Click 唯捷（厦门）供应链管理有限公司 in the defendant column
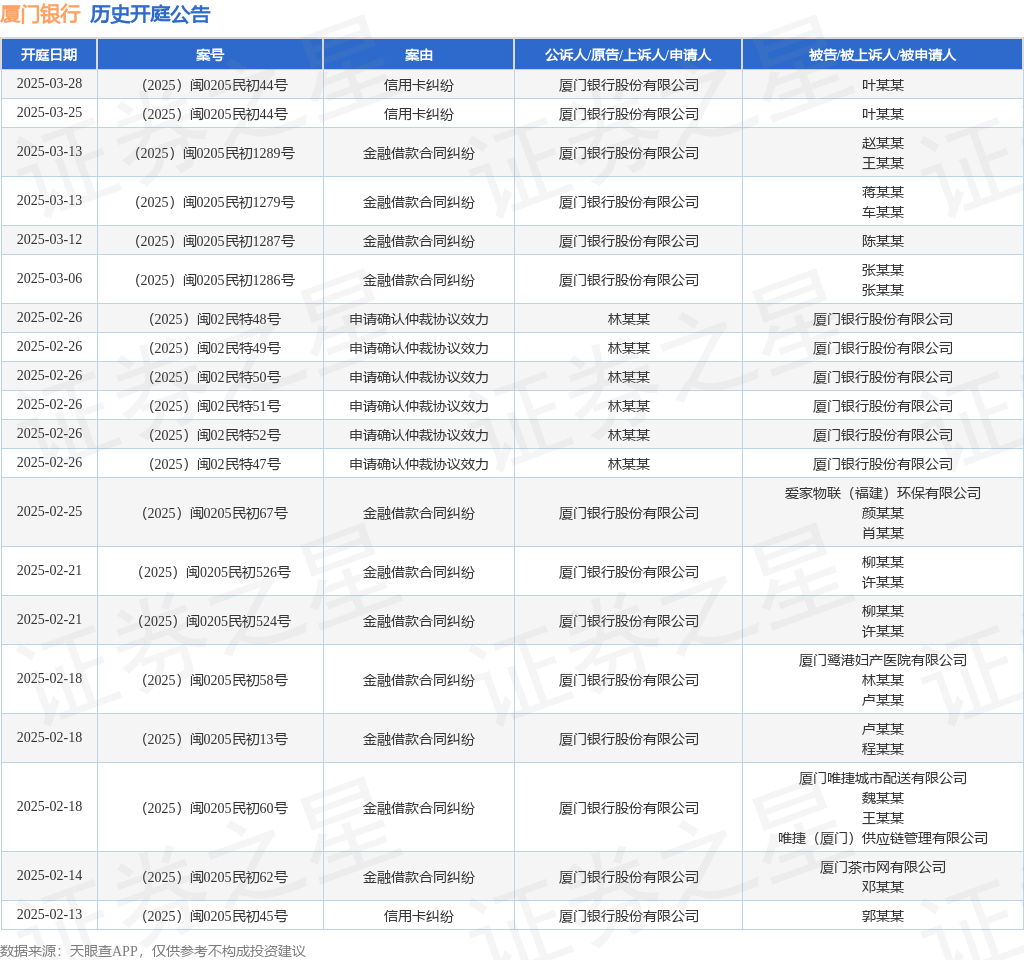Image resolution: width=1024 pixels, height=960 pixels. [x=882, y=838]
